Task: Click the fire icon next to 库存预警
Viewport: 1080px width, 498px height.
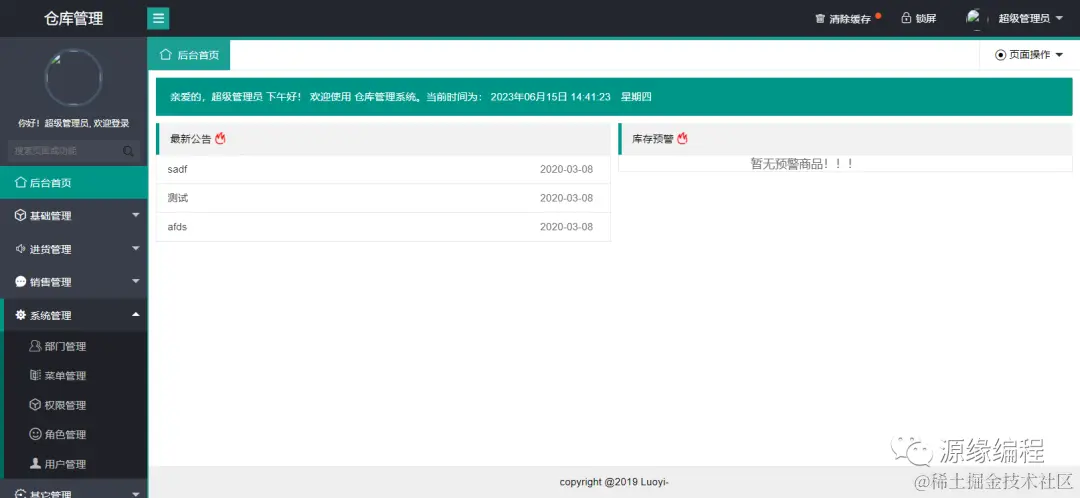Action: tap(683, 138)
